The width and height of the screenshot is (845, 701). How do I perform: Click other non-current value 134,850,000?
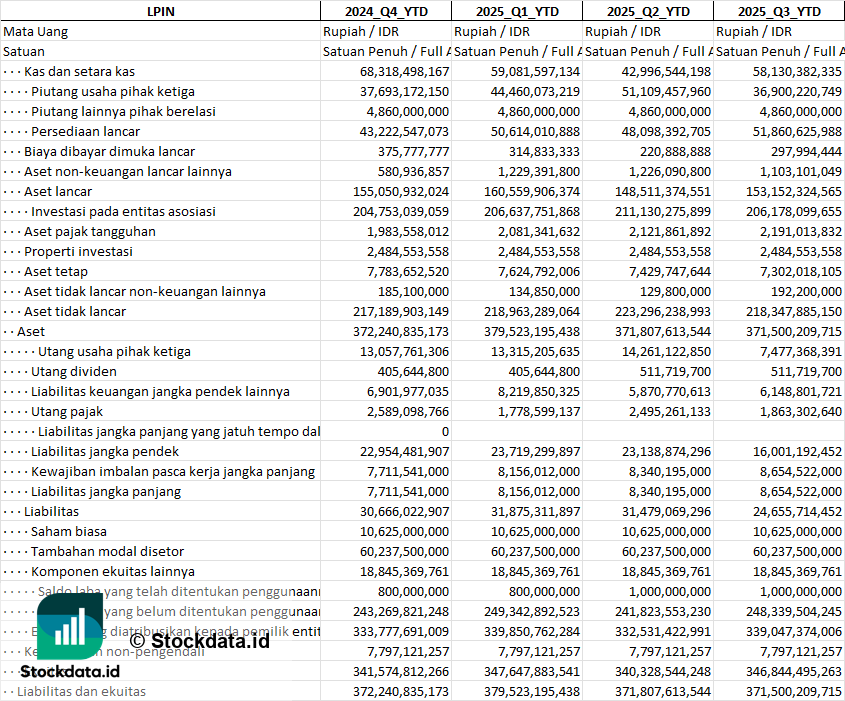coord(544,291)
